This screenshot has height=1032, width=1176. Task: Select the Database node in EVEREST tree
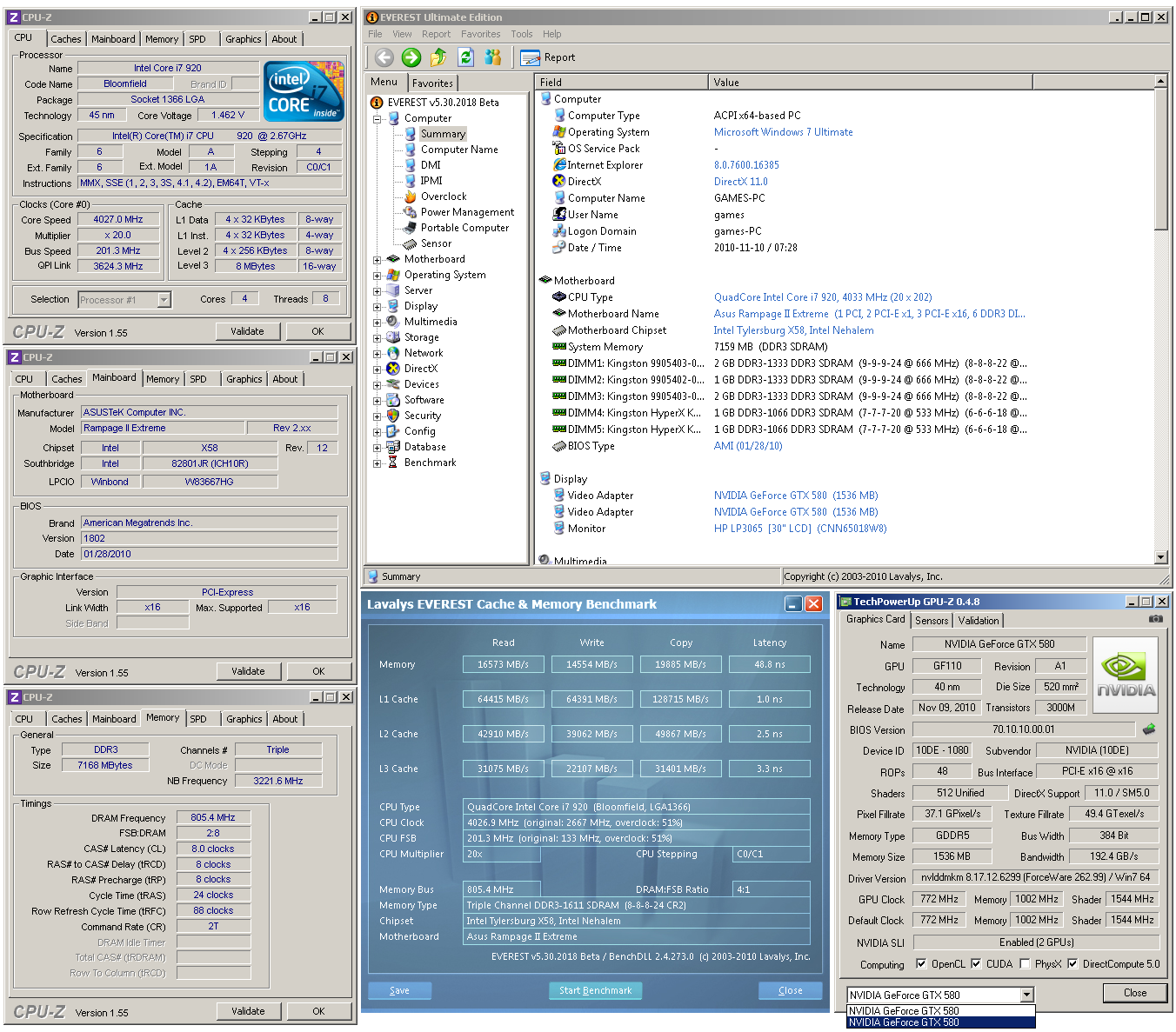click(x=424, y=447)
